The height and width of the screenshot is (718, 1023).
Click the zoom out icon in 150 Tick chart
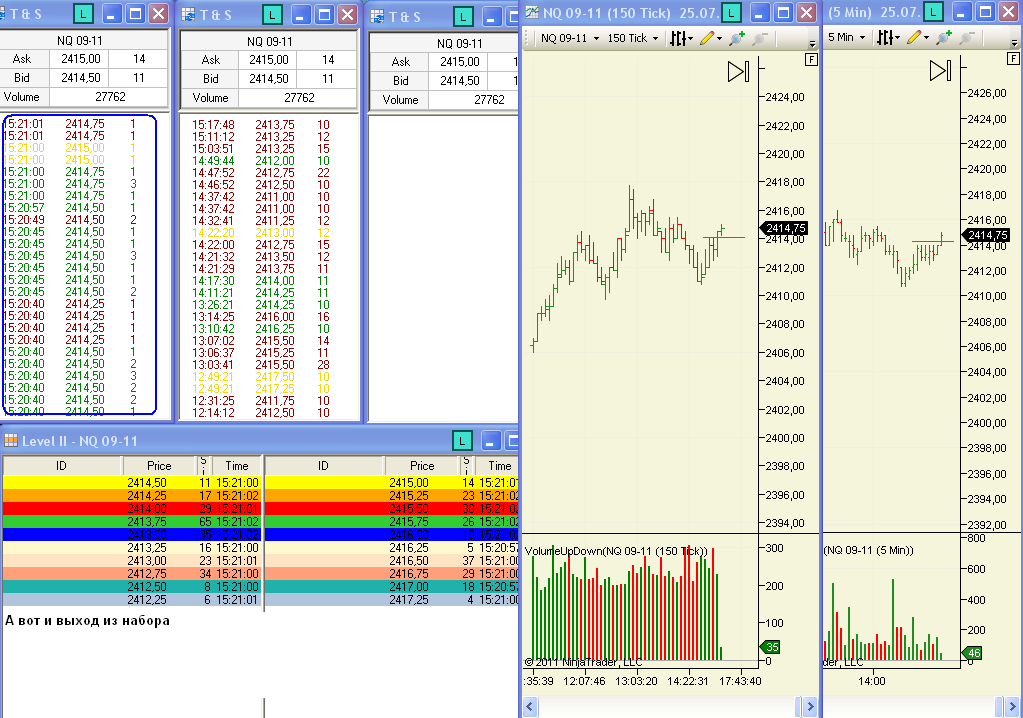(x=759, y=38)
